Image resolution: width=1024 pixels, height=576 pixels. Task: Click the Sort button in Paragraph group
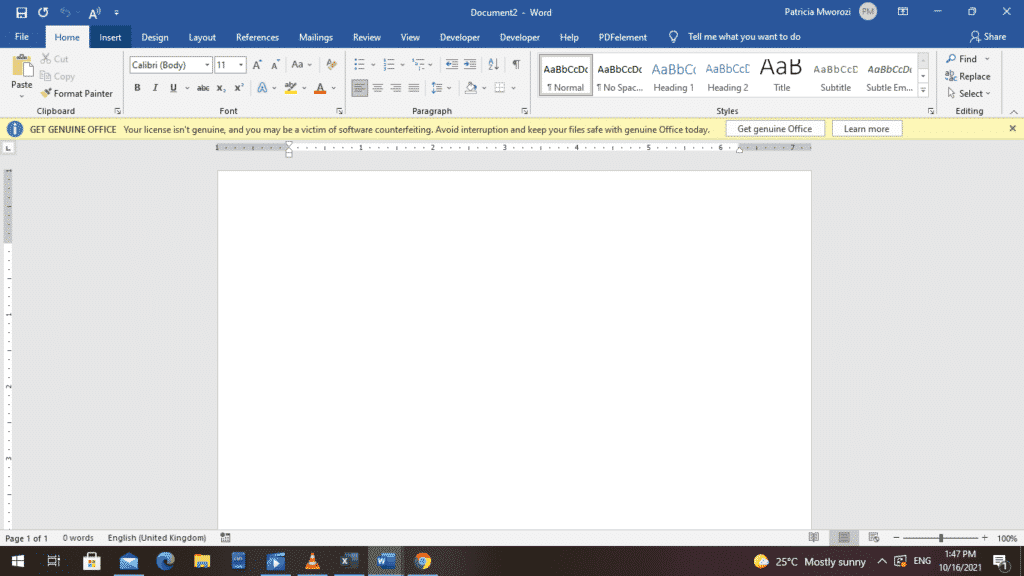(492, 64)
